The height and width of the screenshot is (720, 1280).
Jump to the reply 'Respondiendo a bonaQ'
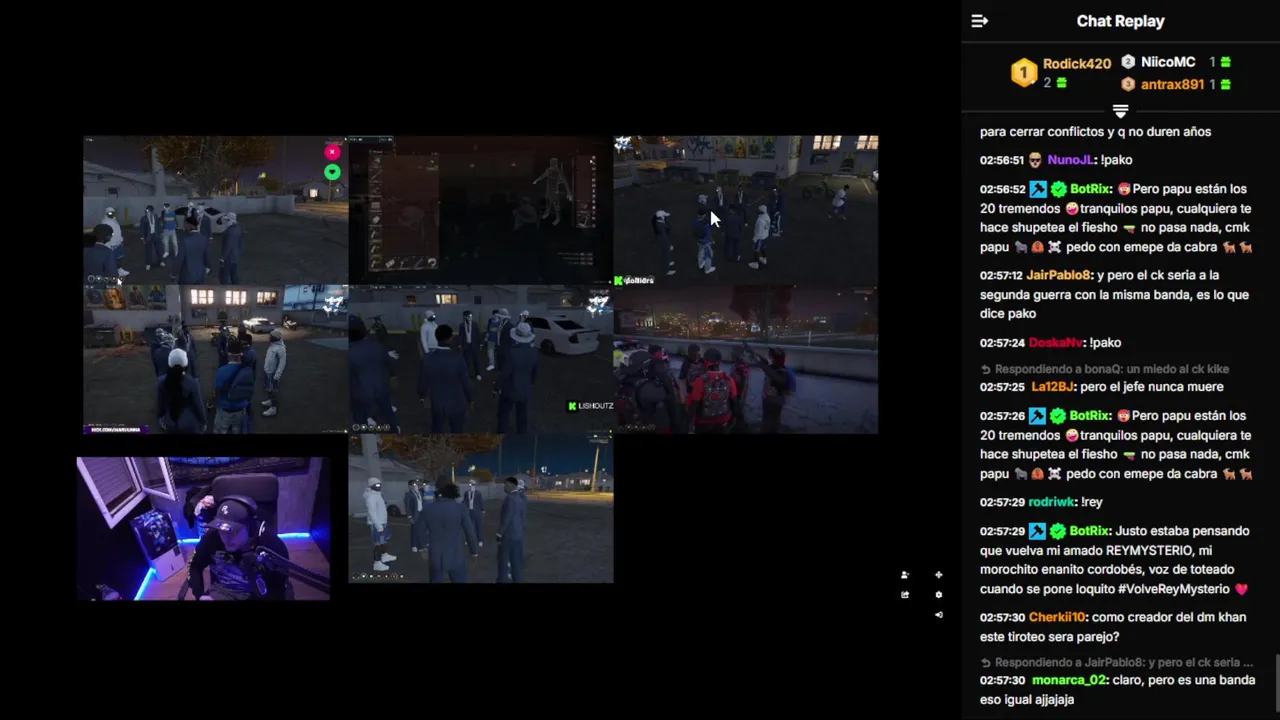[1110, 370]
